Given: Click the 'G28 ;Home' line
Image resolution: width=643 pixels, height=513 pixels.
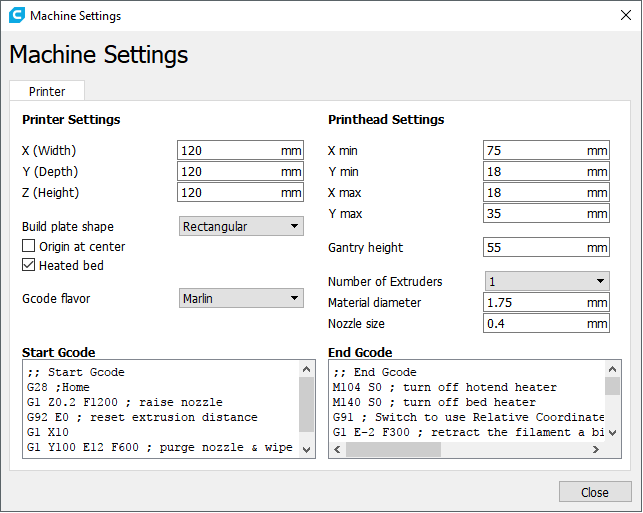Looking at the screenshot, I should (x=58, y=387).
